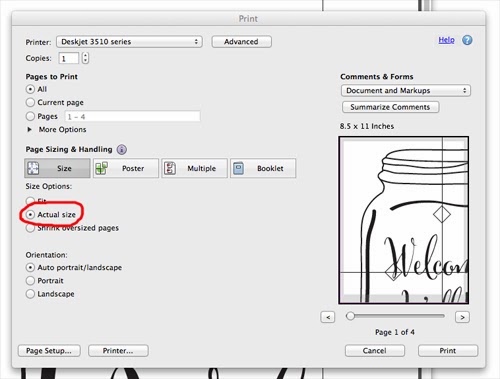Click the 'Page 1 of 4' label
This screenshot has height=379, width=500.
click(x=395, y=332)
